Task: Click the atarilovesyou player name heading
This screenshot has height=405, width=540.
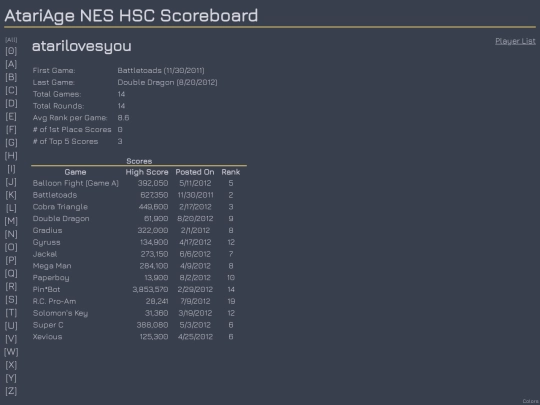Action: 82,46
